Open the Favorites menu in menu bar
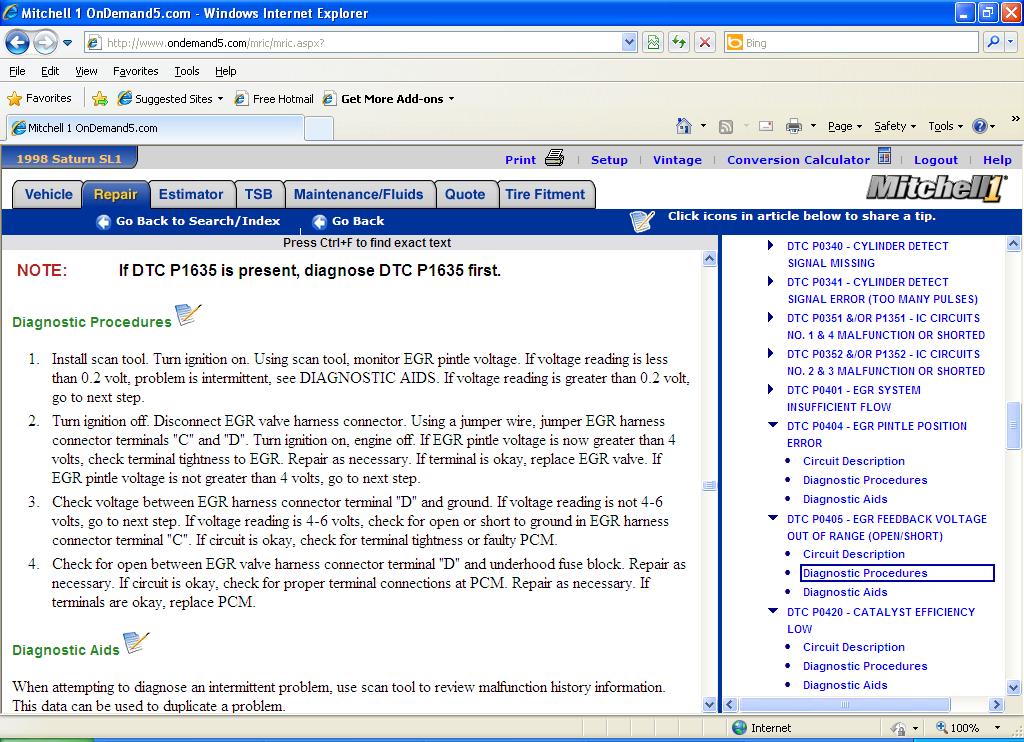This screenshot has height=742, width=1024. click(135, 71)
